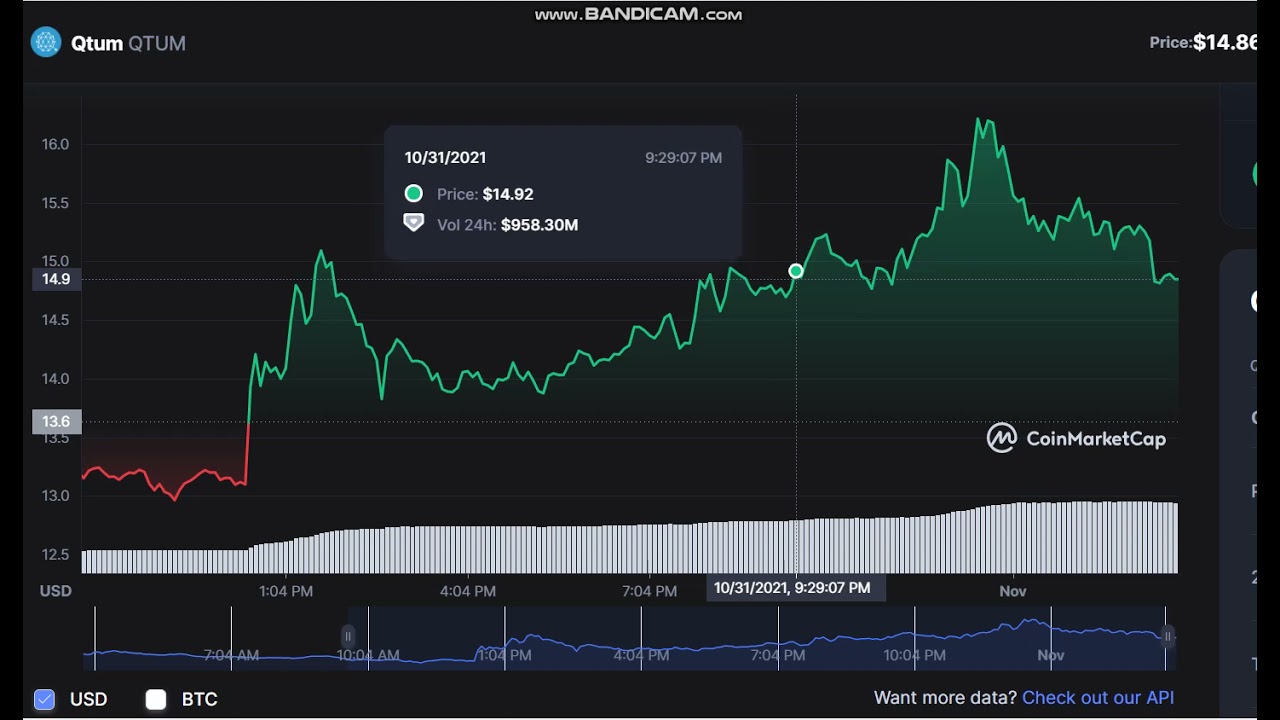
Task: Click the highlighted data point on the chart line
Action: pos(796,271)
